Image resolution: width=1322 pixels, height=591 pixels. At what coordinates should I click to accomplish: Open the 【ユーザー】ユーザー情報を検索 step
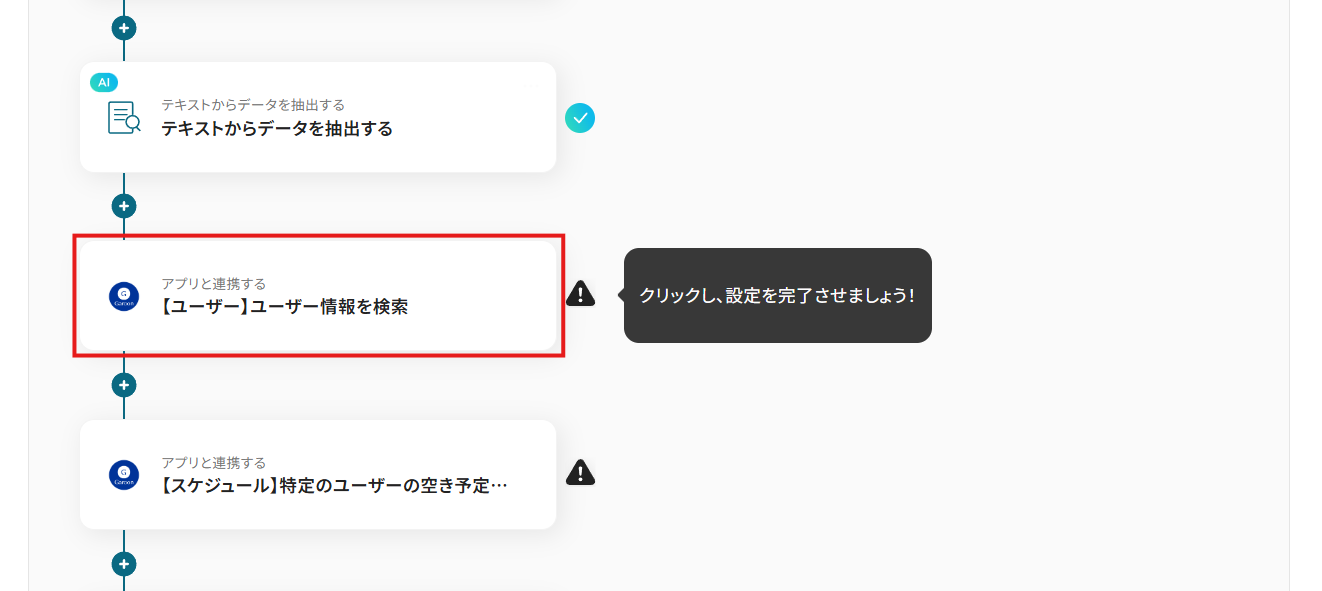point(285,308)
